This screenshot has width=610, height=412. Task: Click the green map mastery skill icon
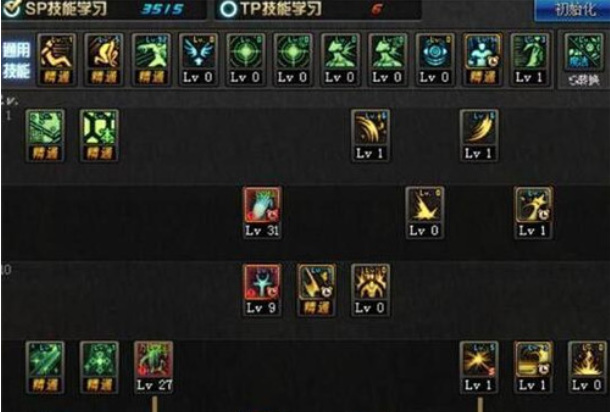(x=45, y=135)
